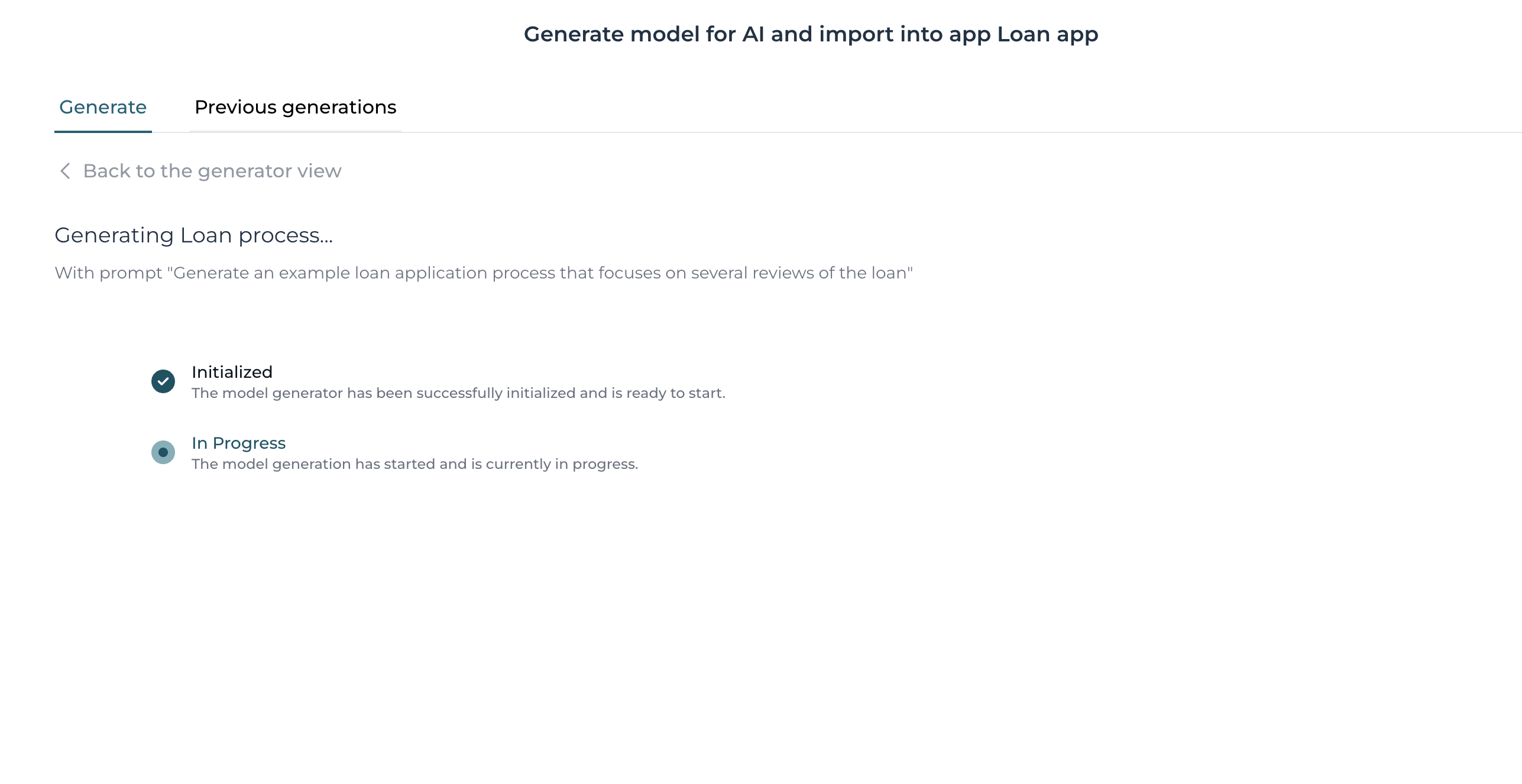
Task: Click the Initialized checkmark icon
Action: coord(163,380)
